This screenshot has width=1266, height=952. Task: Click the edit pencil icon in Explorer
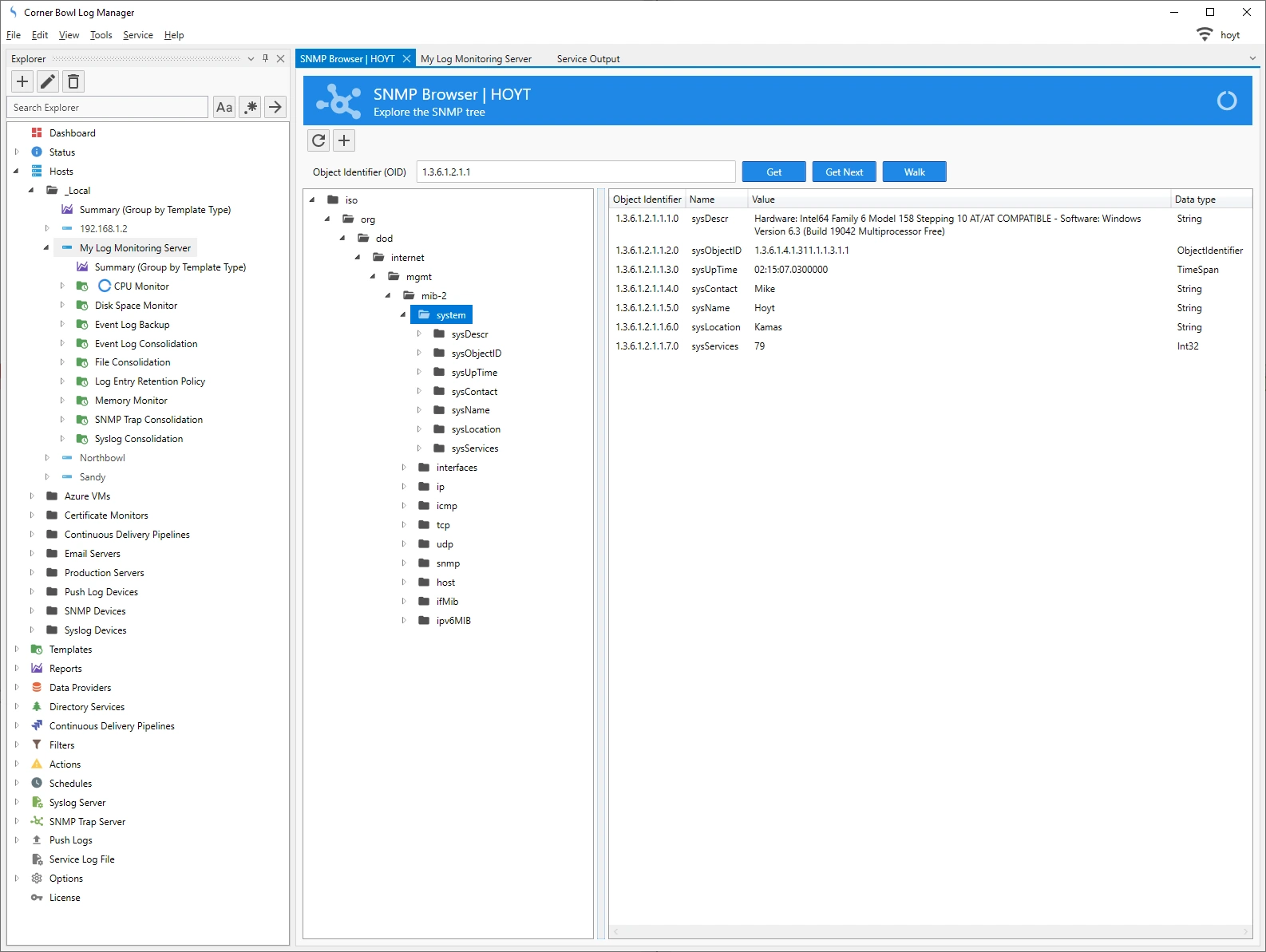[x=48, y=81]
